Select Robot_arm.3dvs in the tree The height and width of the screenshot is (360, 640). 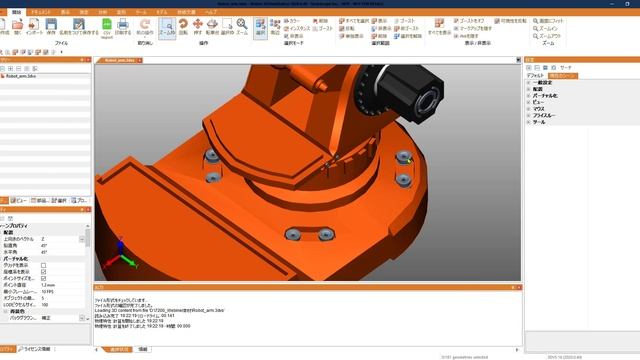(x=20, y=76)
